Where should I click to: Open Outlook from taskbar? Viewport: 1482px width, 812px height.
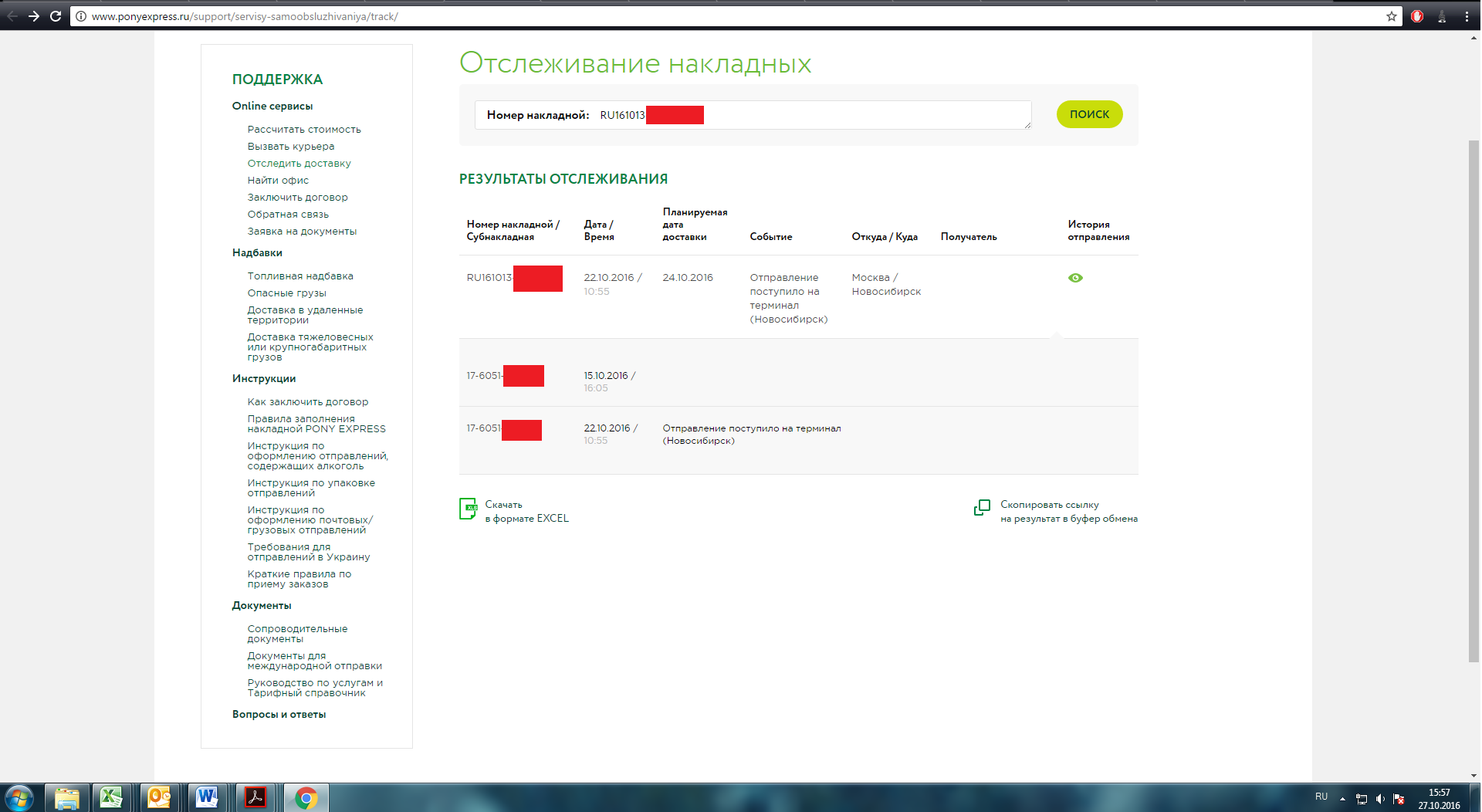pyautogui.click(x=159, y=797)
